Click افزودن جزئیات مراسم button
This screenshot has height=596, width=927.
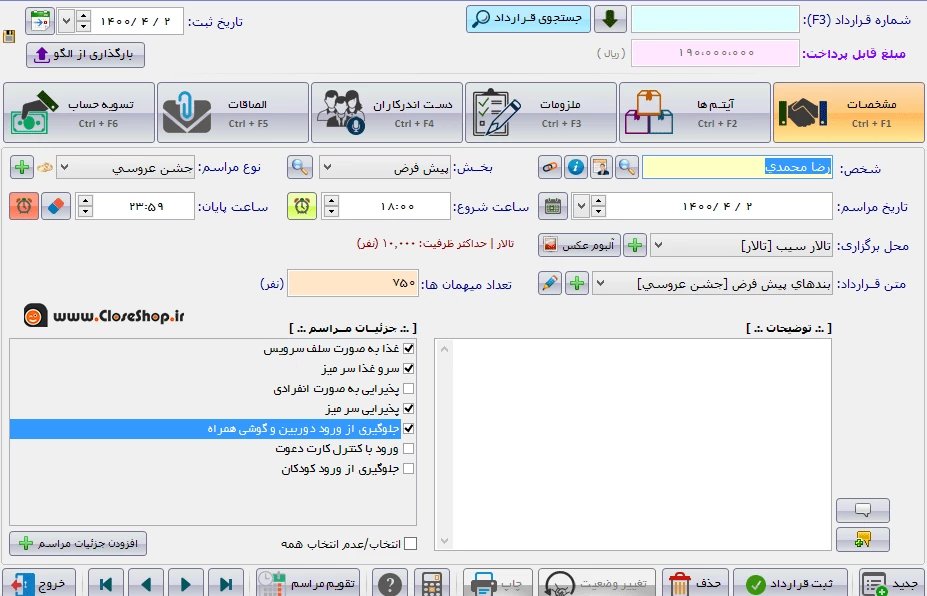[x=78, y=543]
